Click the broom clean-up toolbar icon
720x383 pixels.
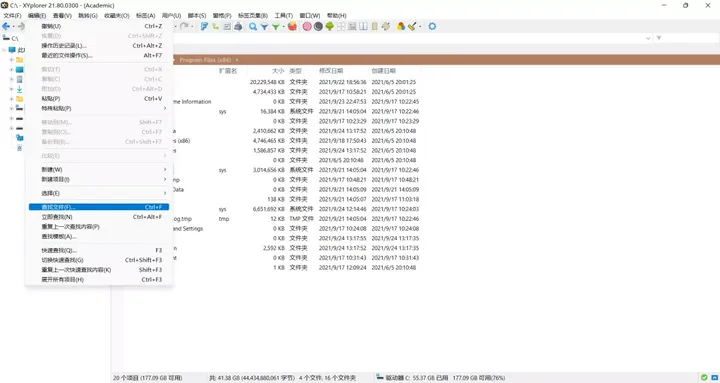tap(412, 27)
